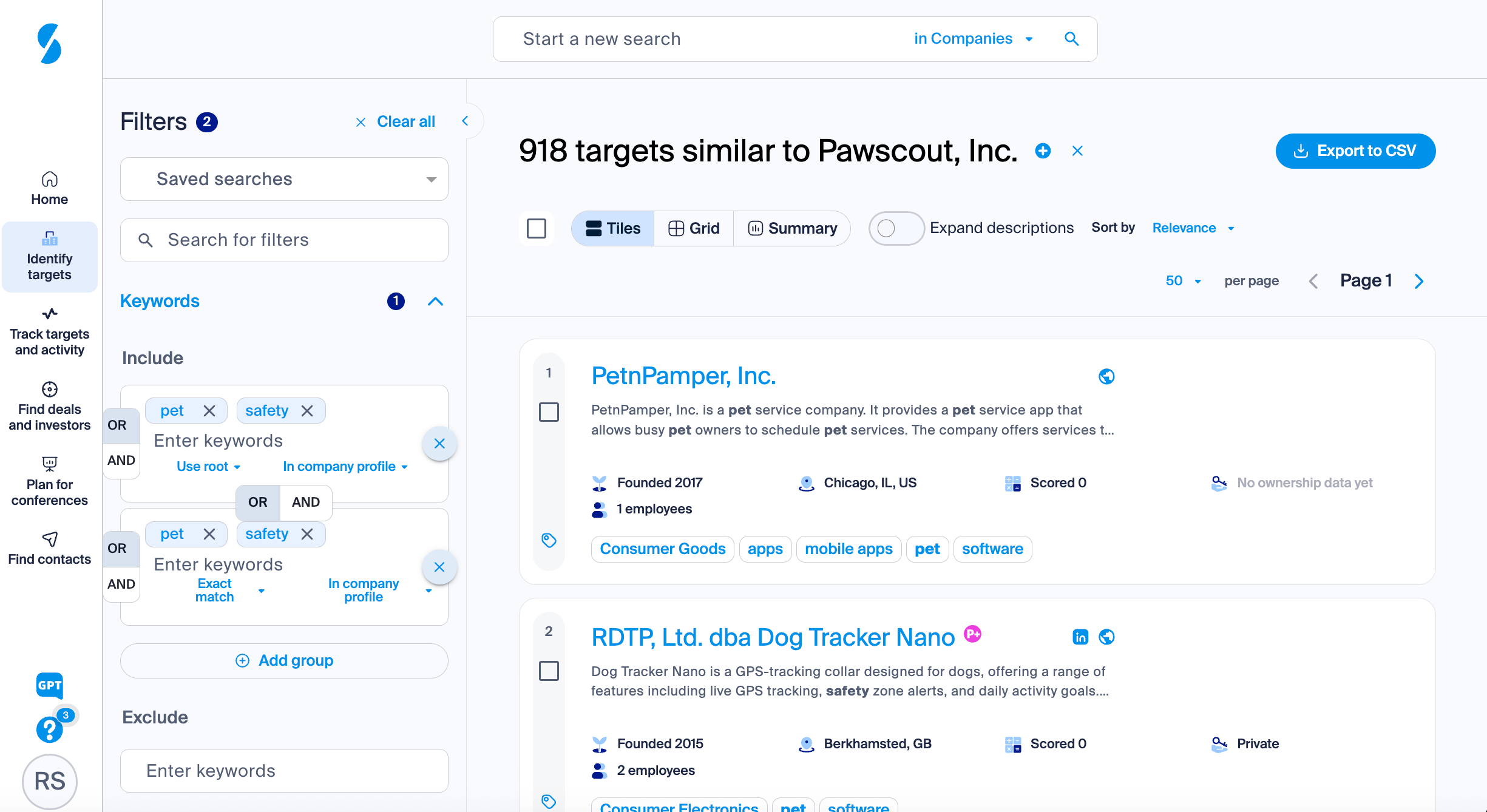This screenshot has height=812, width=1487.
Task: Click the Add group button
Action: (284, 660)
